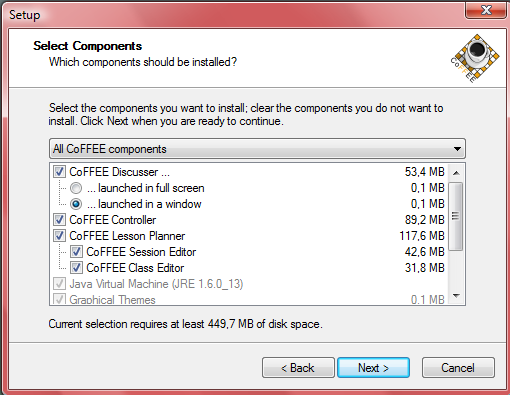
Task: Click the scroll down arrow in component list
Action: 456,296
